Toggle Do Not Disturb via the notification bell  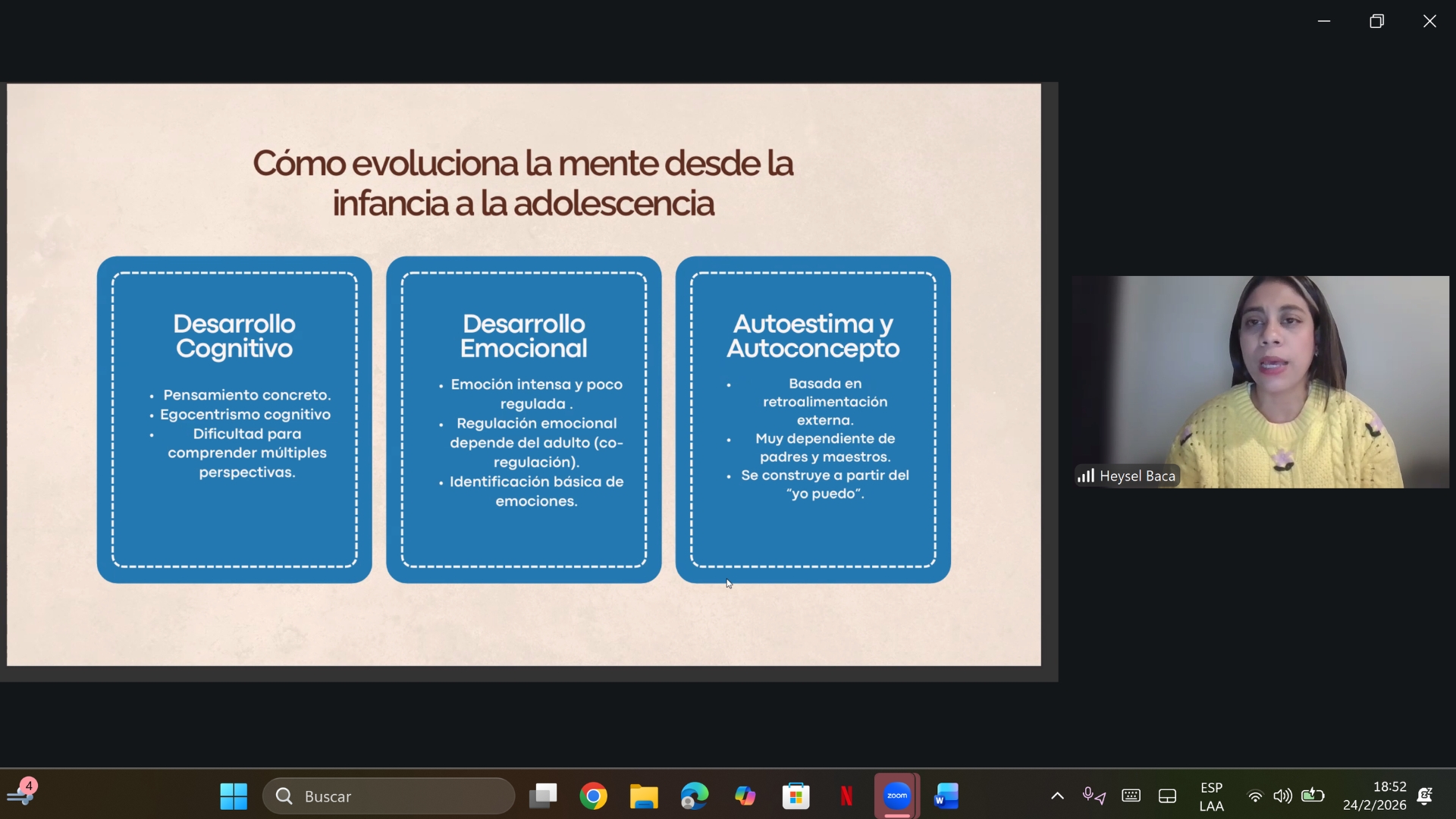(x=1426, y=796)
